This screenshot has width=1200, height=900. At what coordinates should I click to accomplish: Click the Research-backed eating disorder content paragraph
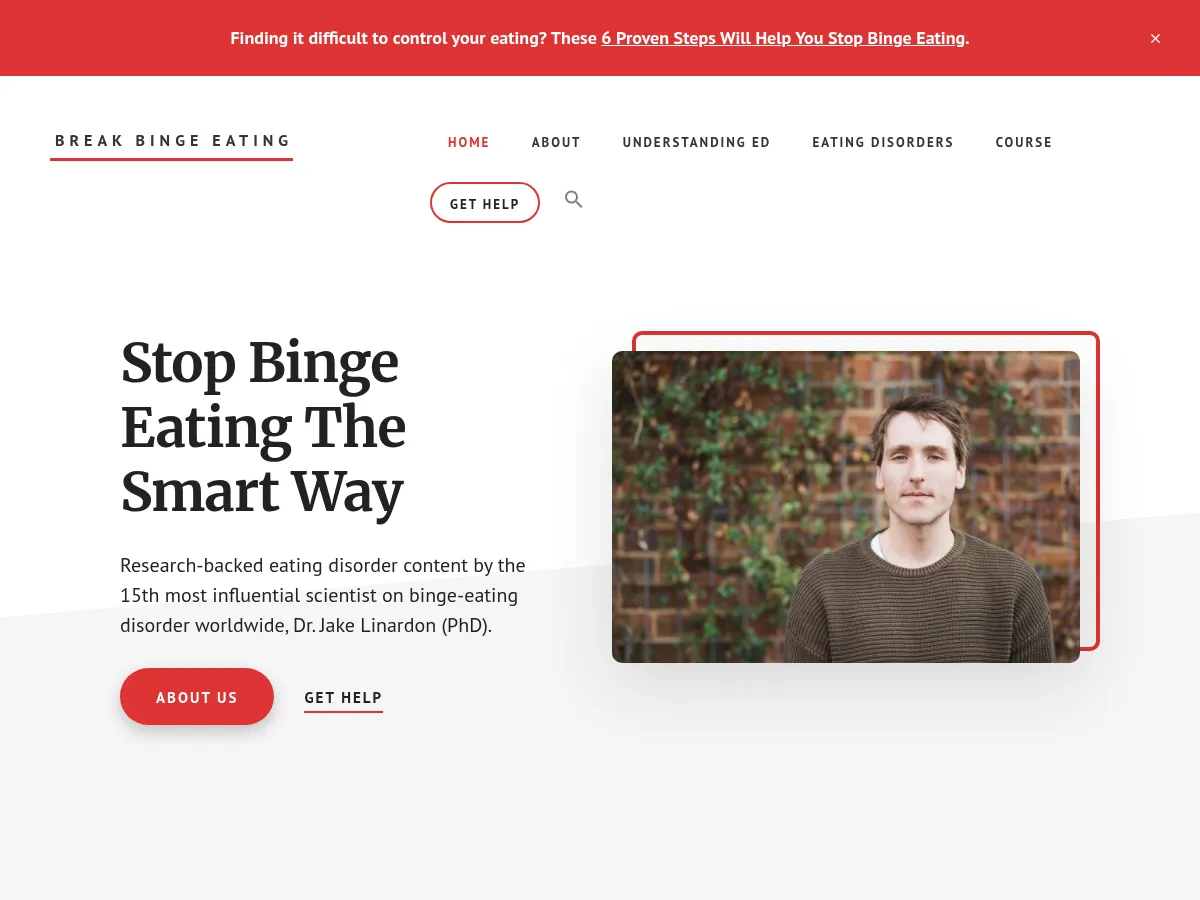click(323, 596)
